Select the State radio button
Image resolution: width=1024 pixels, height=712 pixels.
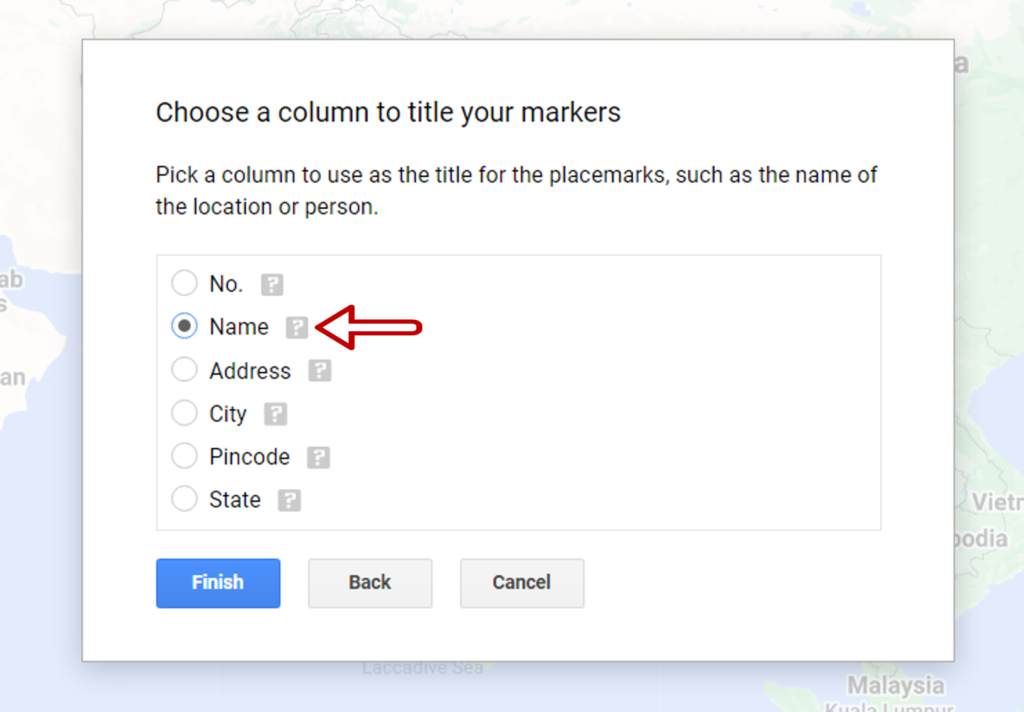[184, 499]
